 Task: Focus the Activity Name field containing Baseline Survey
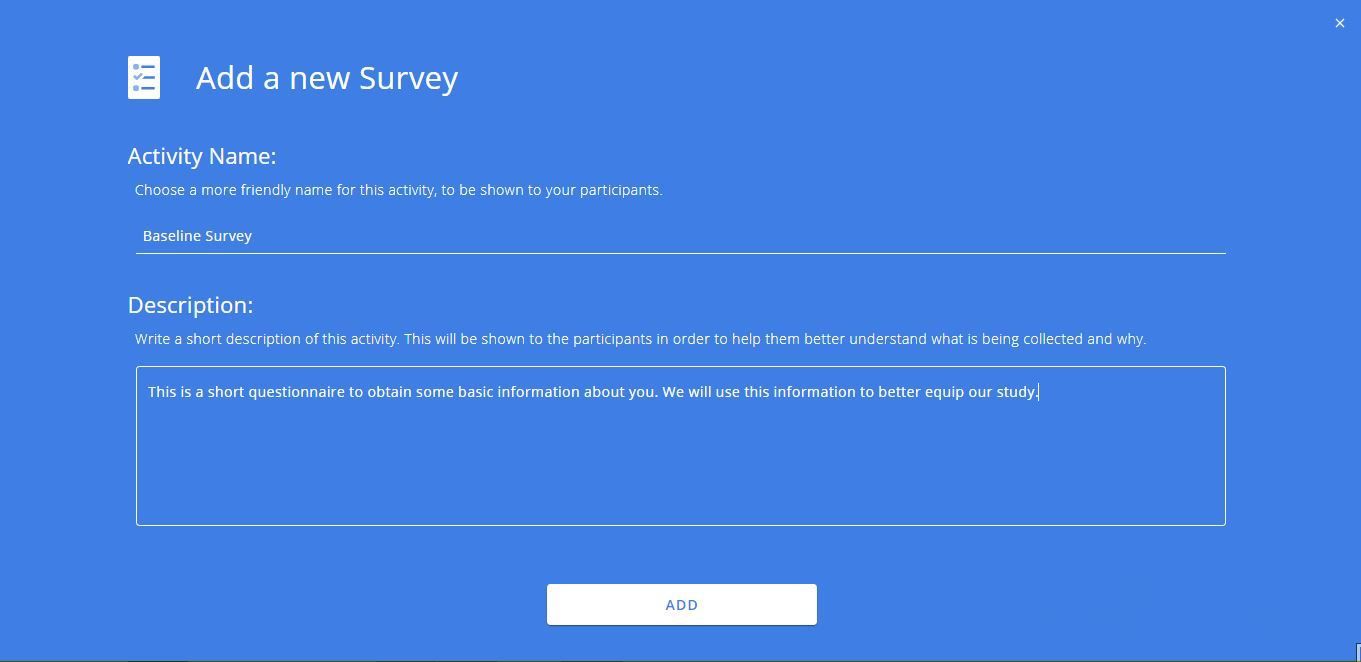pyautogui.click(x=681, y=236)
